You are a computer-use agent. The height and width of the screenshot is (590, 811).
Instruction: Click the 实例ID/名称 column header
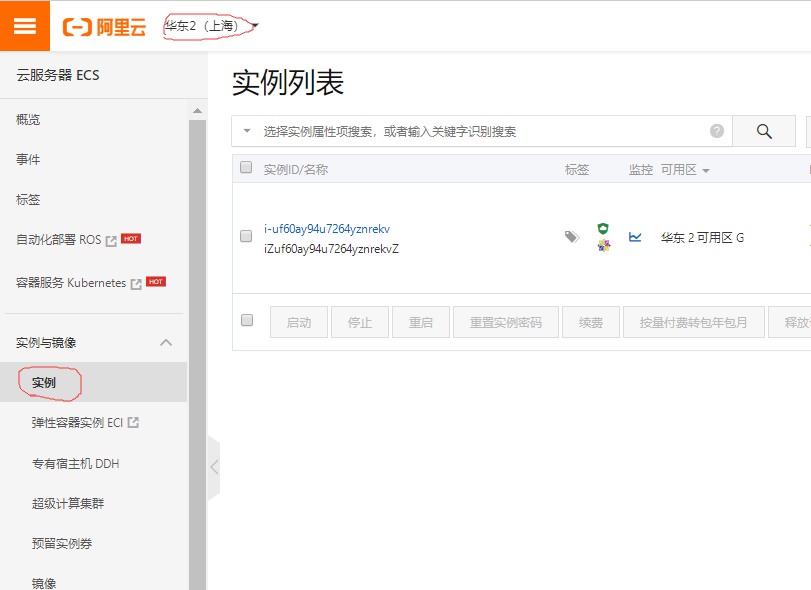point(296,170)
